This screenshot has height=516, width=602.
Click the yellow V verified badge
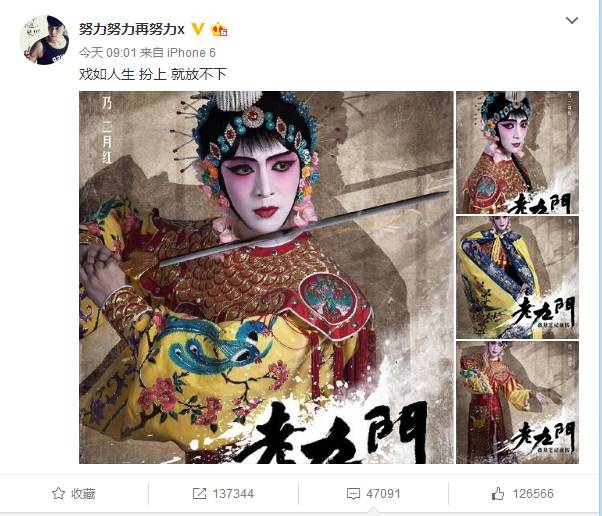(x=198, y=29)
